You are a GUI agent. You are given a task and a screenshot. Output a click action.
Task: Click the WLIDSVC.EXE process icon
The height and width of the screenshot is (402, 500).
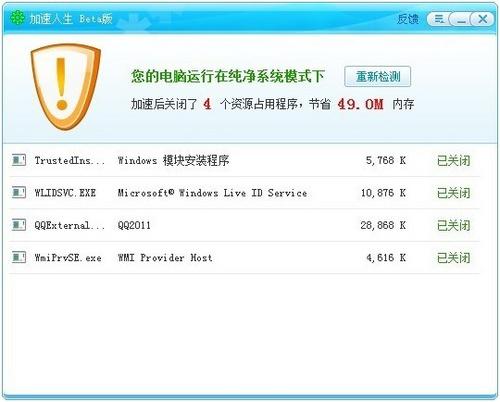tap(19, 192)
